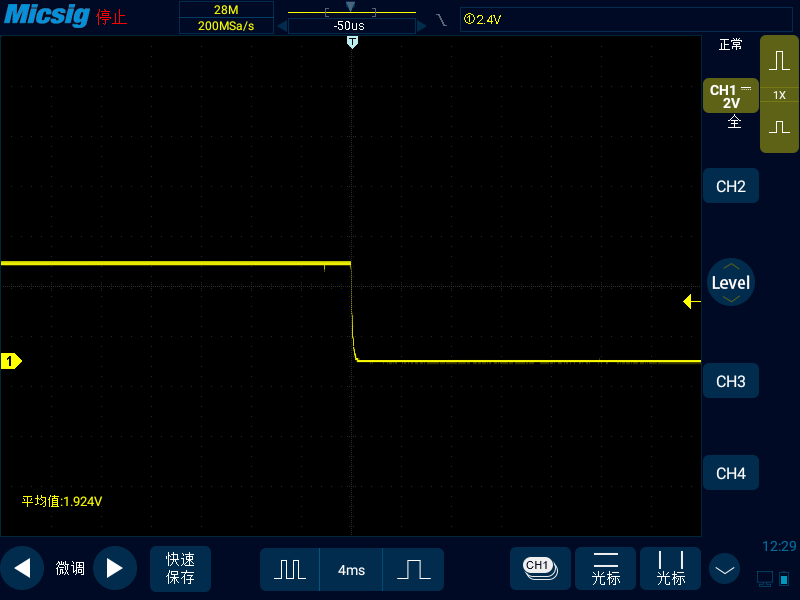Screen dimensions: 800x600
Task: Tap the falling edge trigger icon
Action: click(x=442, y=20)
